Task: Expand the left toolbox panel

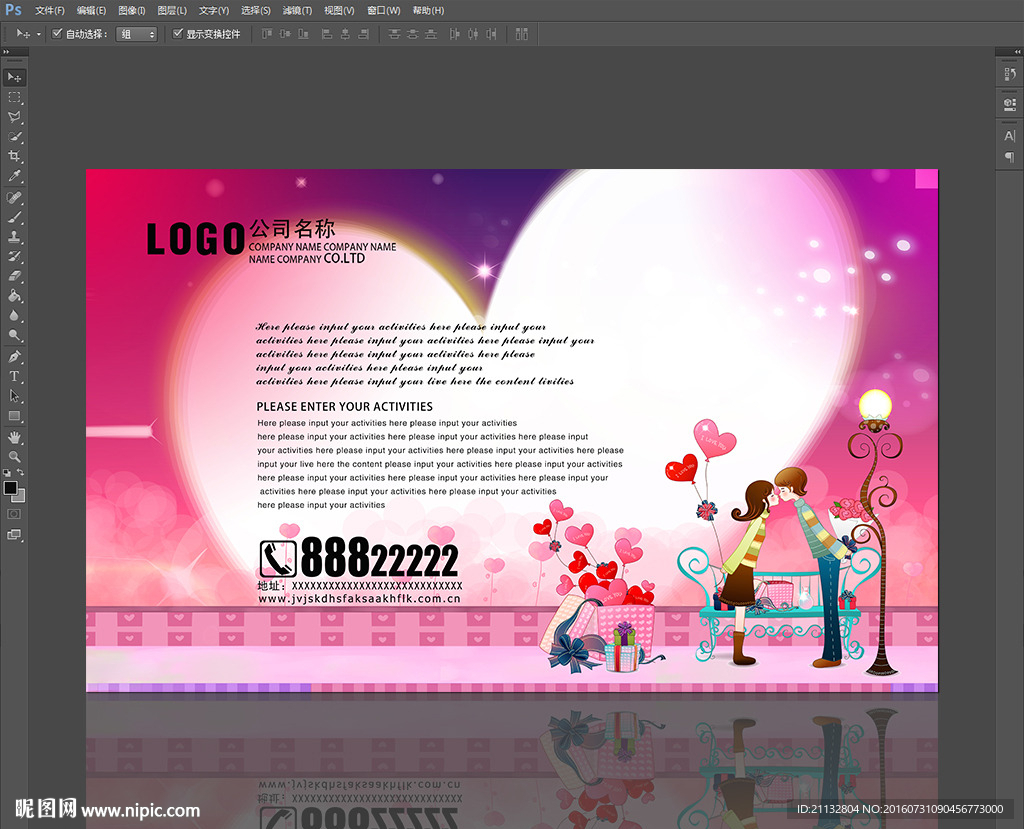Action: 7,51
